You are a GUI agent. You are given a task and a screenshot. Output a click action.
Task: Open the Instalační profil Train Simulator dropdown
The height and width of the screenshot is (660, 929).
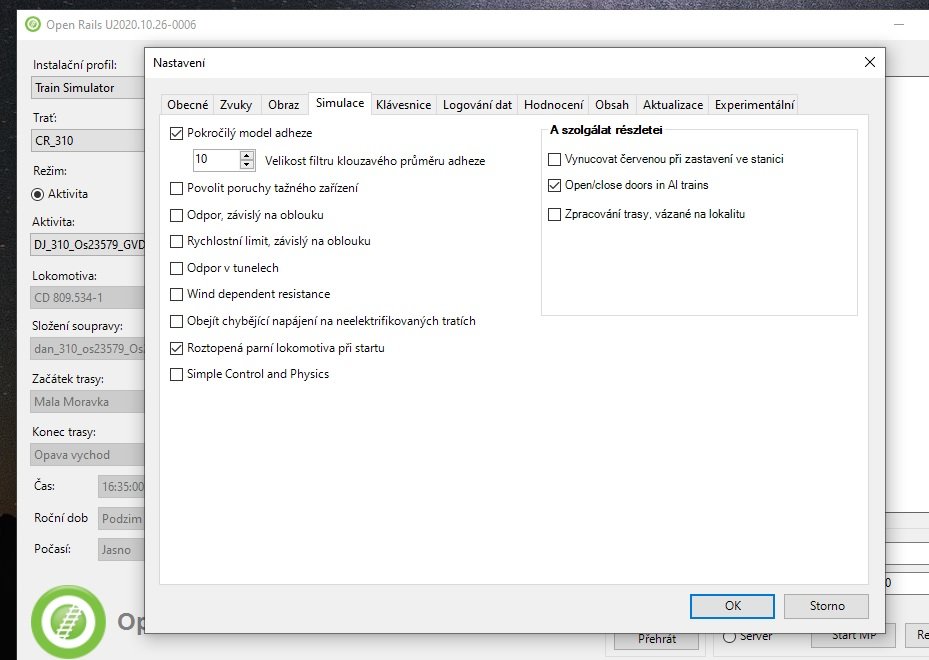[88, 88]
